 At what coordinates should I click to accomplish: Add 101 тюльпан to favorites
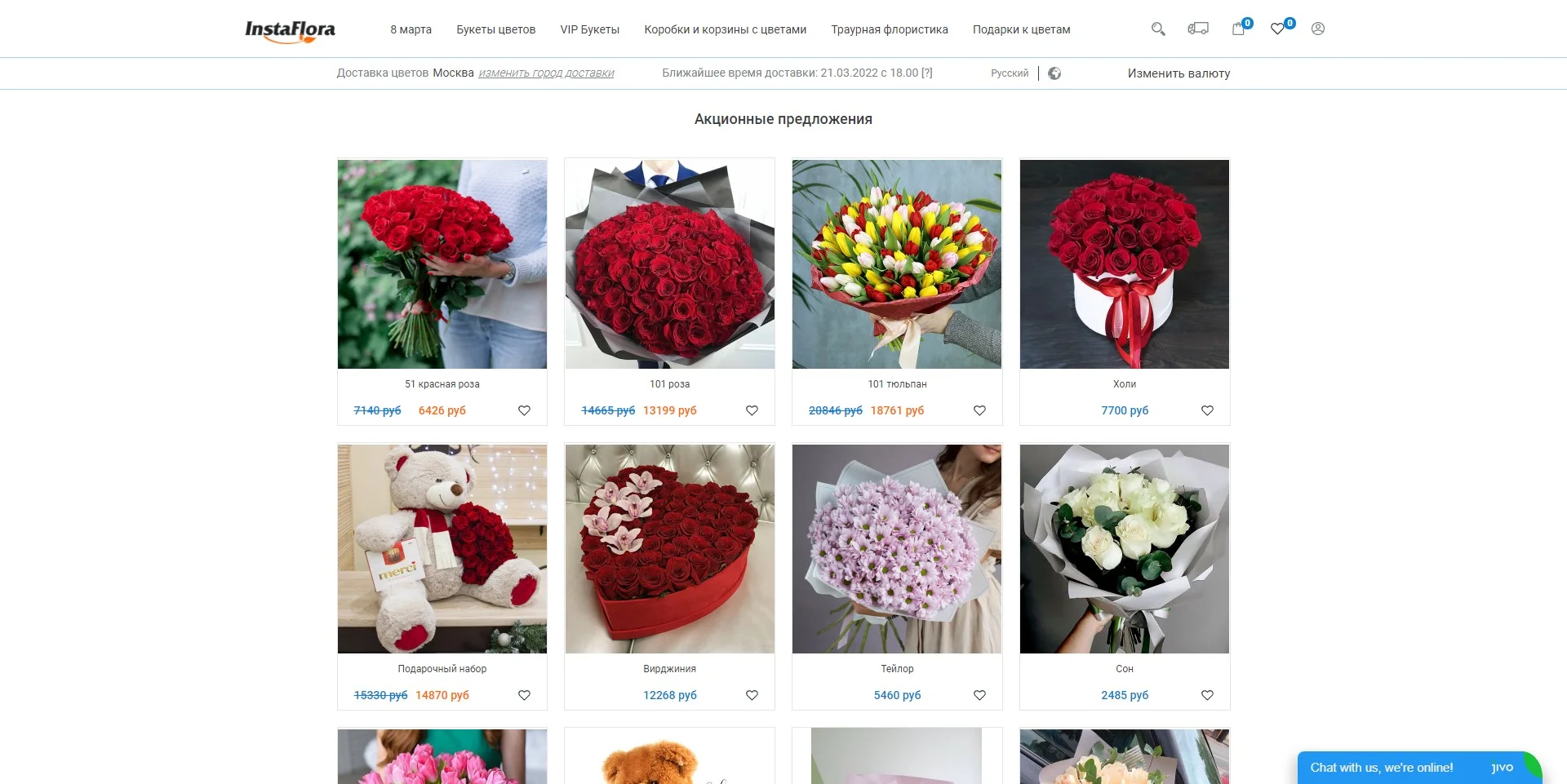[980, 410]
